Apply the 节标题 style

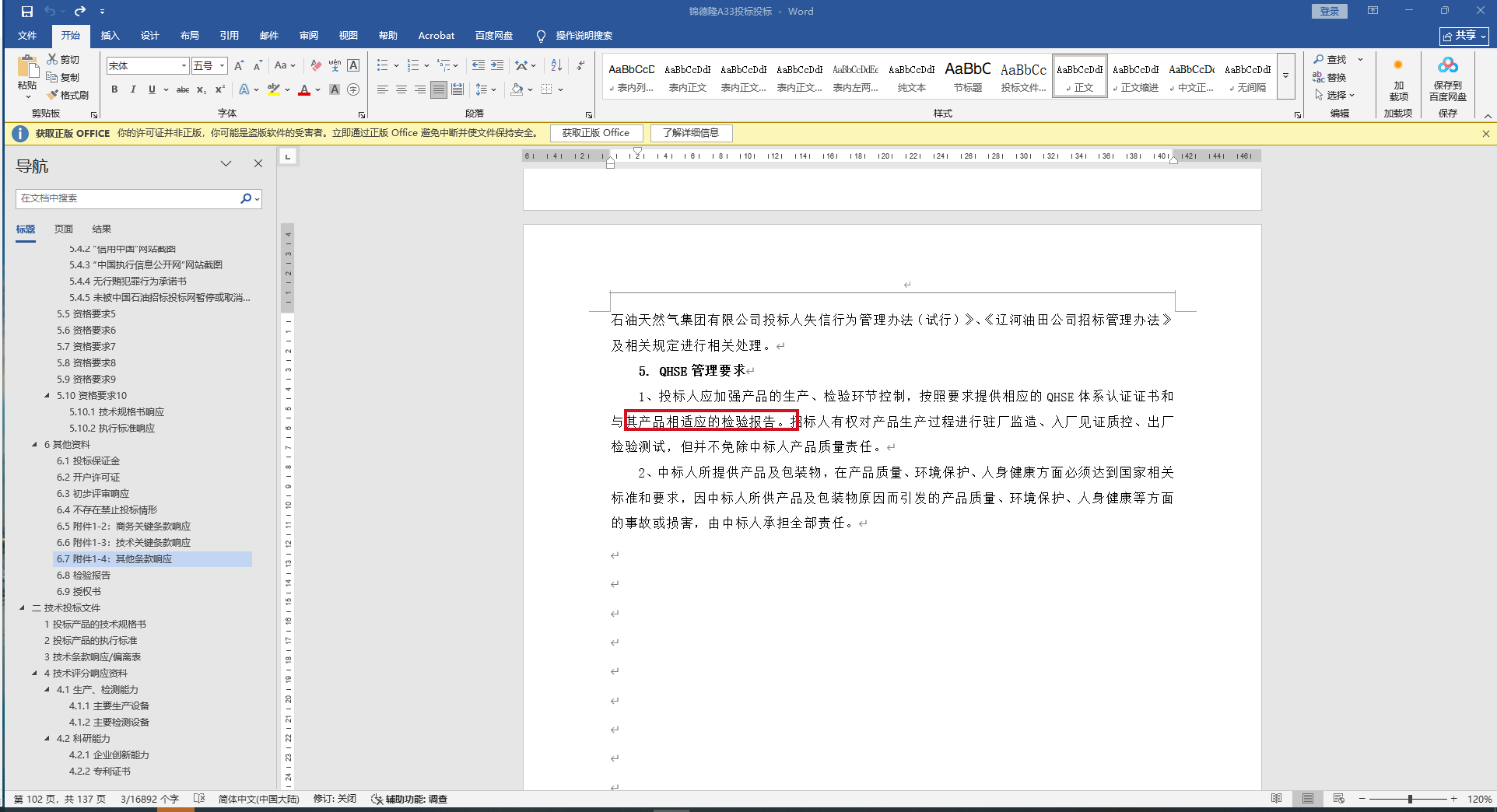coord(968,76)
